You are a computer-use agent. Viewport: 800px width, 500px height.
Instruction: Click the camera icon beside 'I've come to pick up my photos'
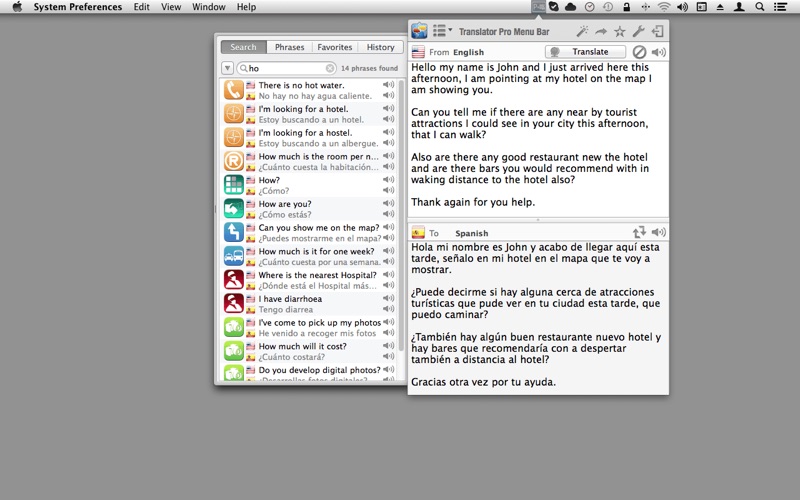pyautogui.click(x=234, y=328)
